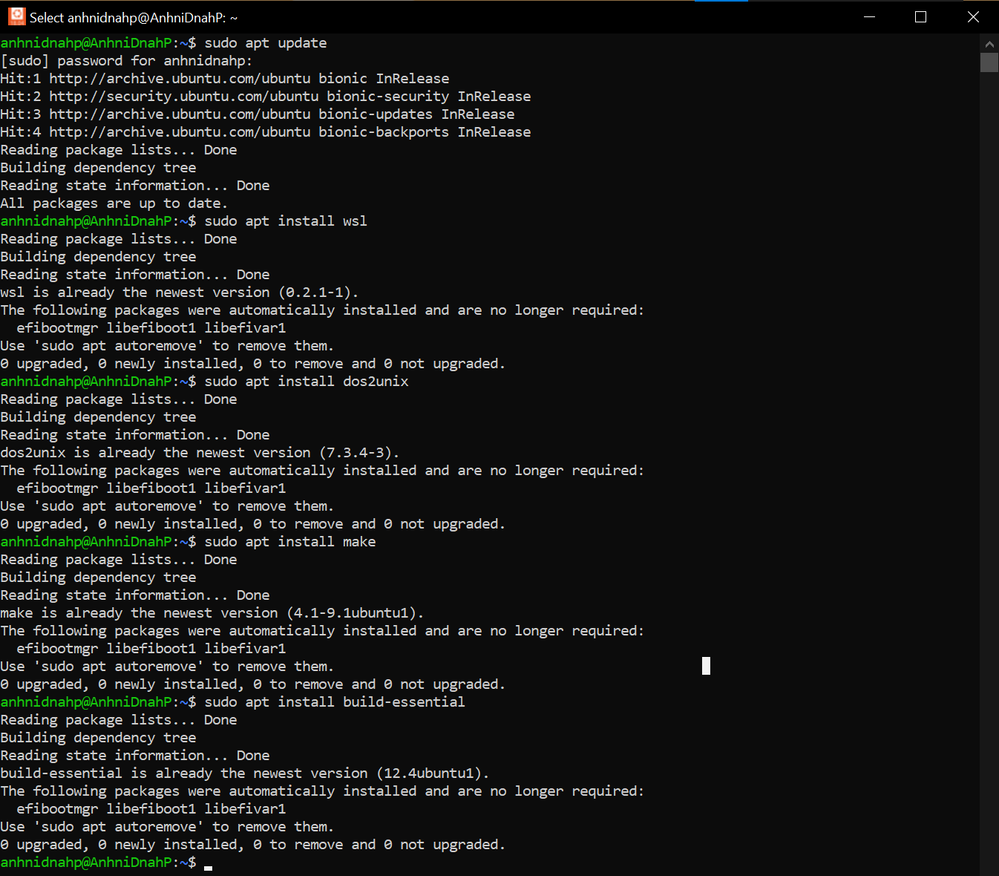Click the 'sudo apt install build-essential' command
Screen dimensions: 999x876
pyautogui.click(x=334, y=702)
